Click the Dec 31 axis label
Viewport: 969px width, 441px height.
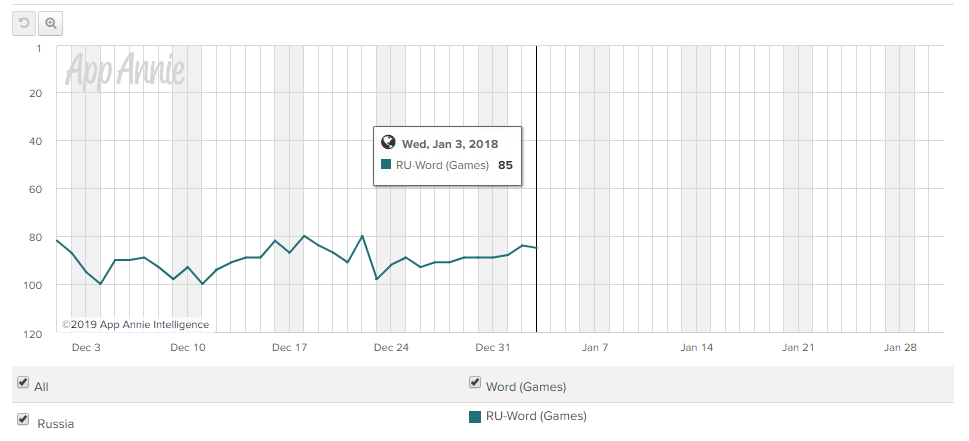point(493,348)
